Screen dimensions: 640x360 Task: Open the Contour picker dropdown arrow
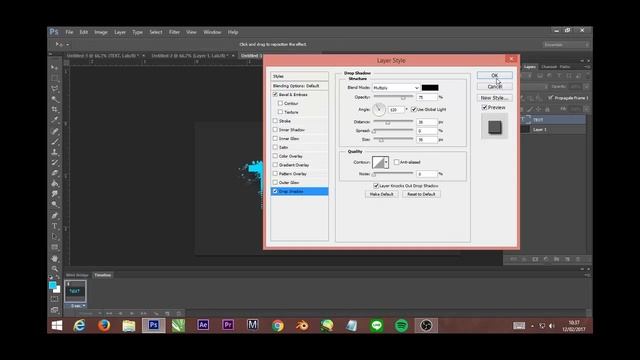tap(386, 162)
